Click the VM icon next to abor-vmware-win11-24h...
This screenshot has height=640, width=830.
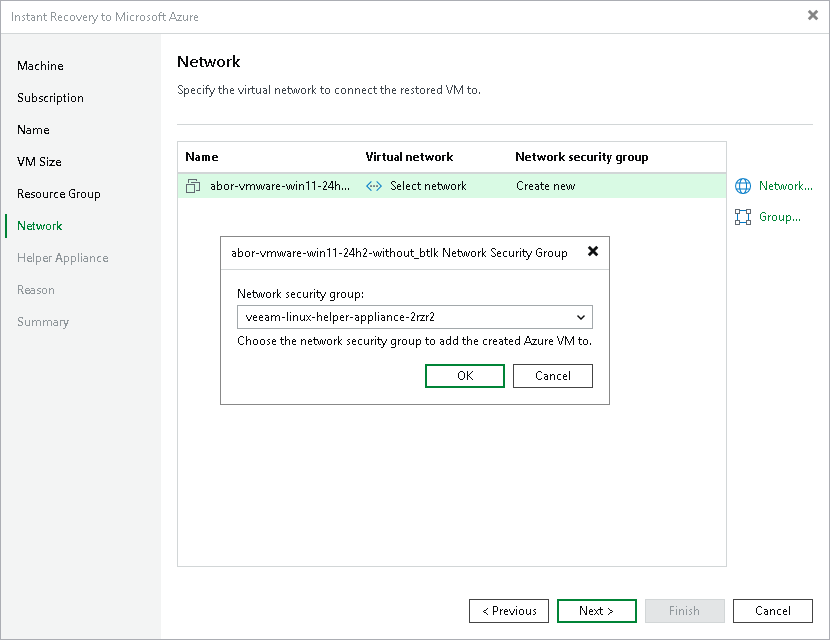tap(193, 186)
